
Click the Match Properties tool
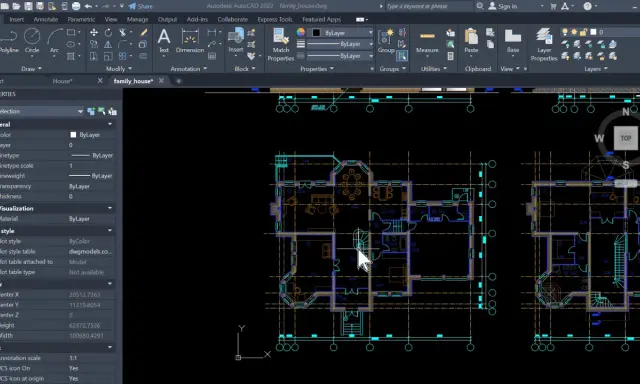click(281, 44)
